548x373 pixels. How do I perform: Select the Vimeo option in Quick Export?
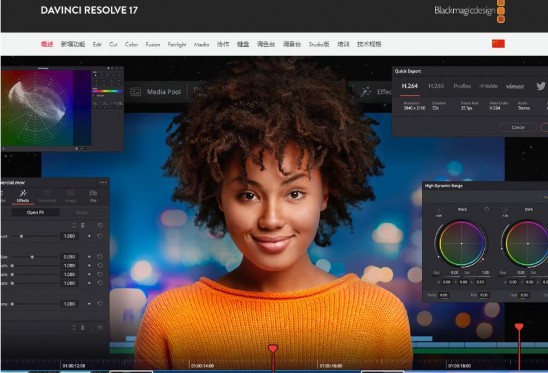pos(515,86)
